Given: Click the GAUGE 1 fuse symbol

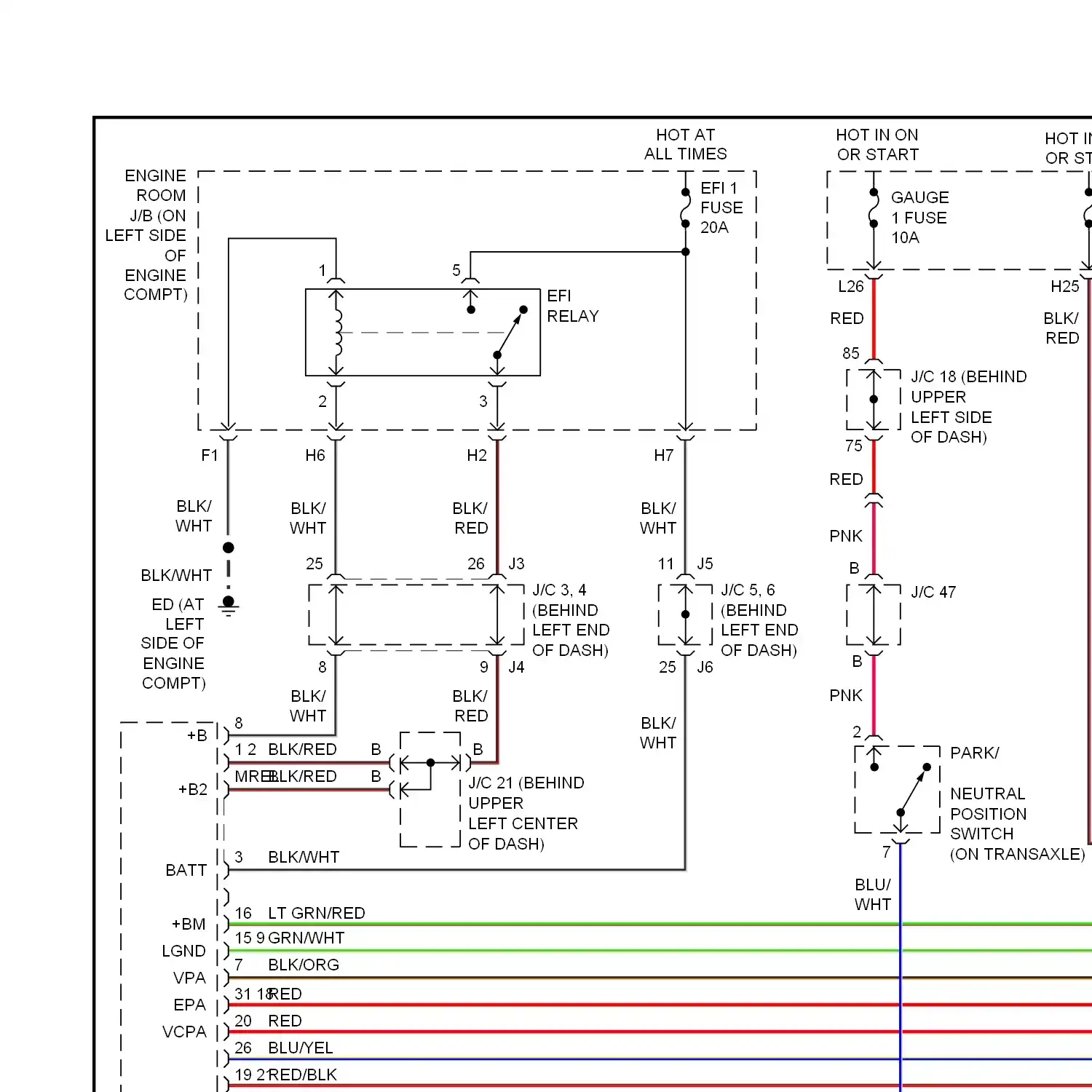Looking at the screenshot, I should [874, 208].
